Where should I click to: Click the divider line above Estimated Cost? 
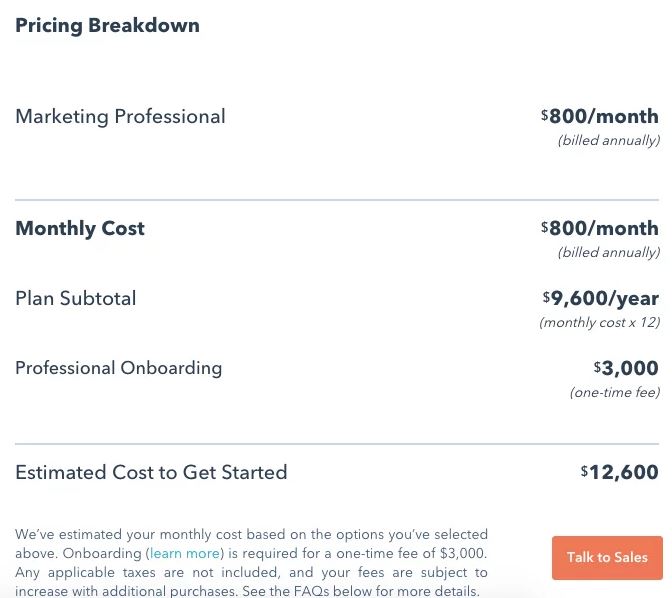pos(337,444)
